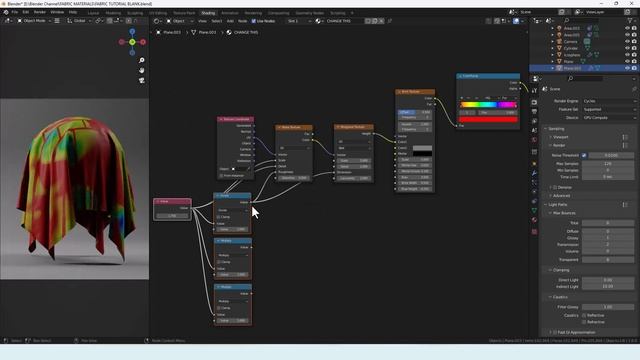Click the material sphere icon beside CHANGE THIS name
The width and height of the screenshot is (640, 360).
click(x=318, y=21)
